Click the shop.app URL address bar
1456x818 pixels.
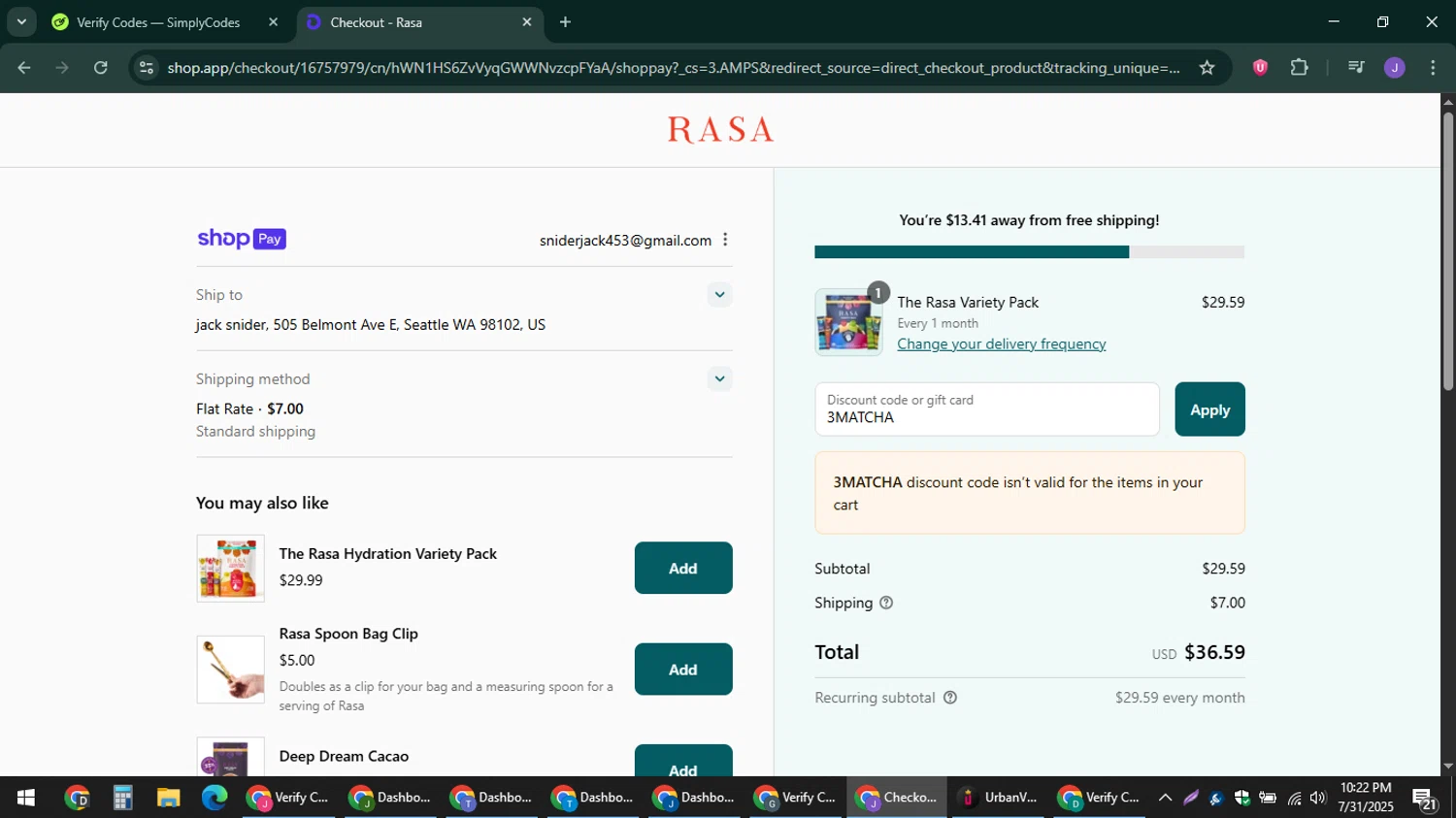674,68
